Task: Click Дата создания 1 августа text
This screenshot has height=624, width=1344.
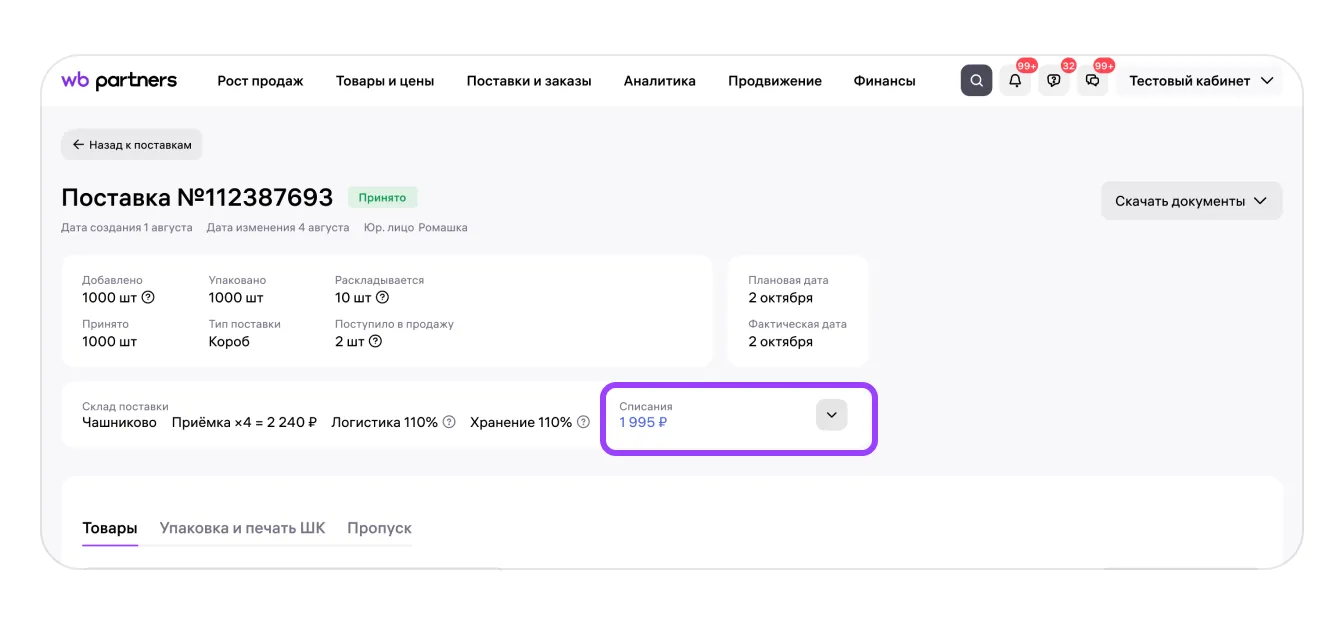Action: pyautogui.click(x=127, y=227)
